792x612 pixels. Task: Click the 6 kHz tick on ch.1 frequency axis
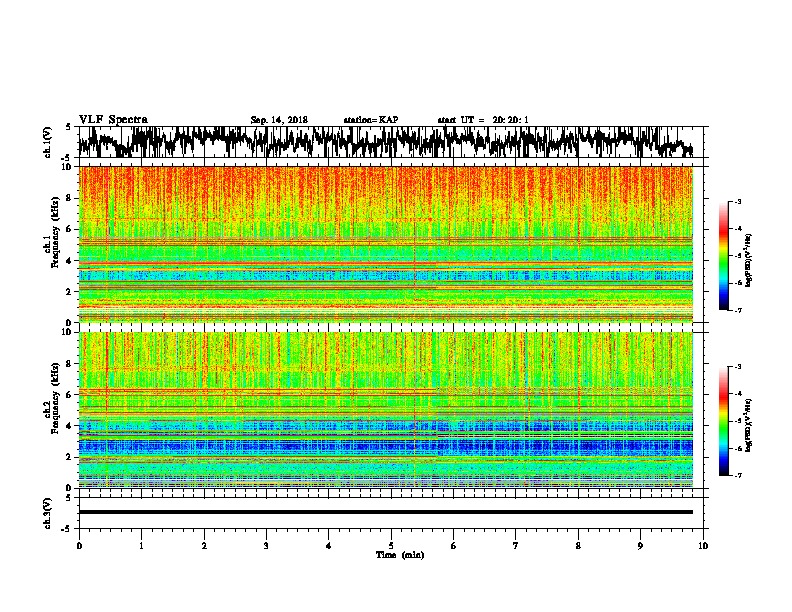(x=71, y=229)
